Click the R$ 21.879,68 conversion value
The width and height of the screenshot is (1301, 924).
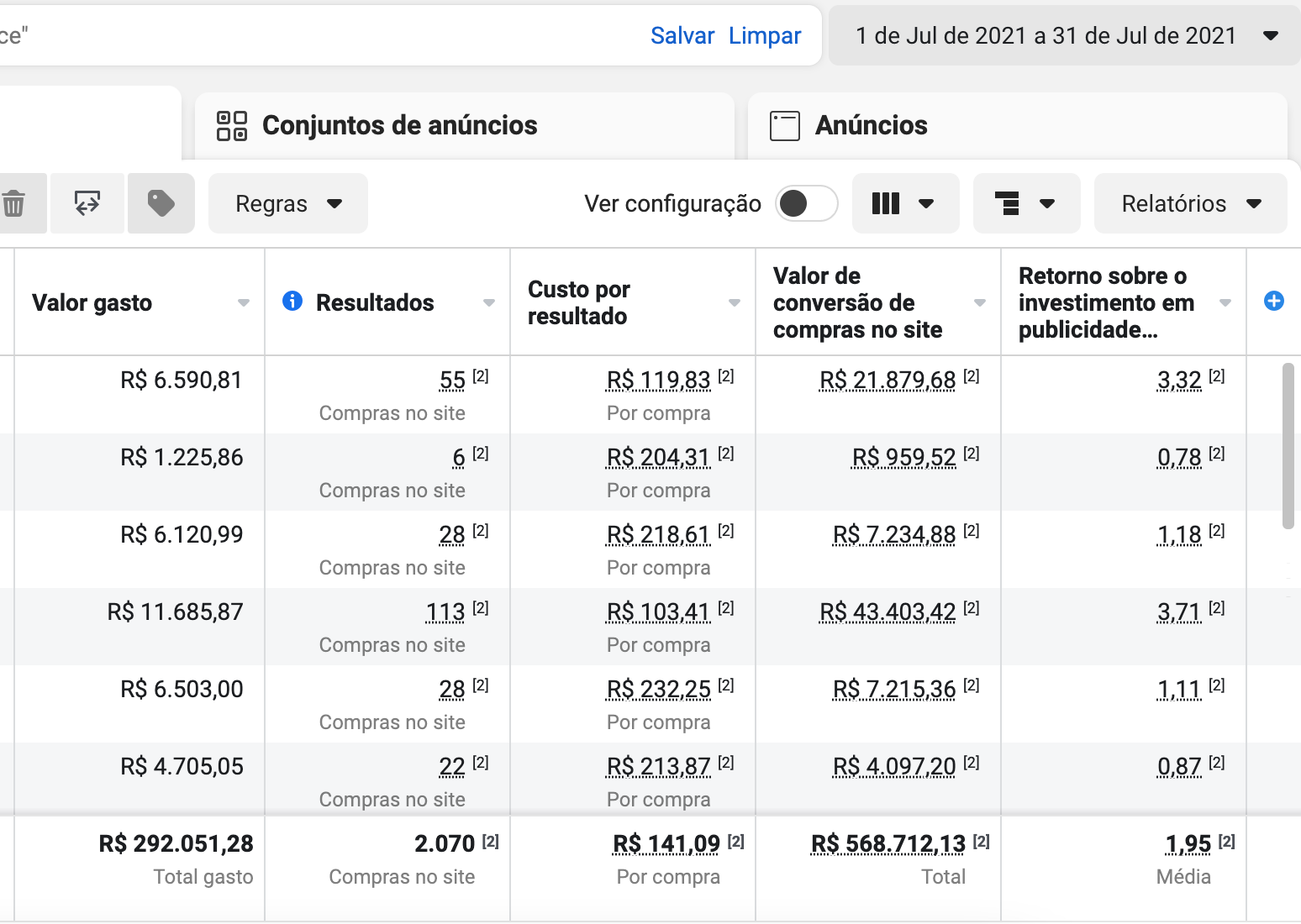(888, 381)
